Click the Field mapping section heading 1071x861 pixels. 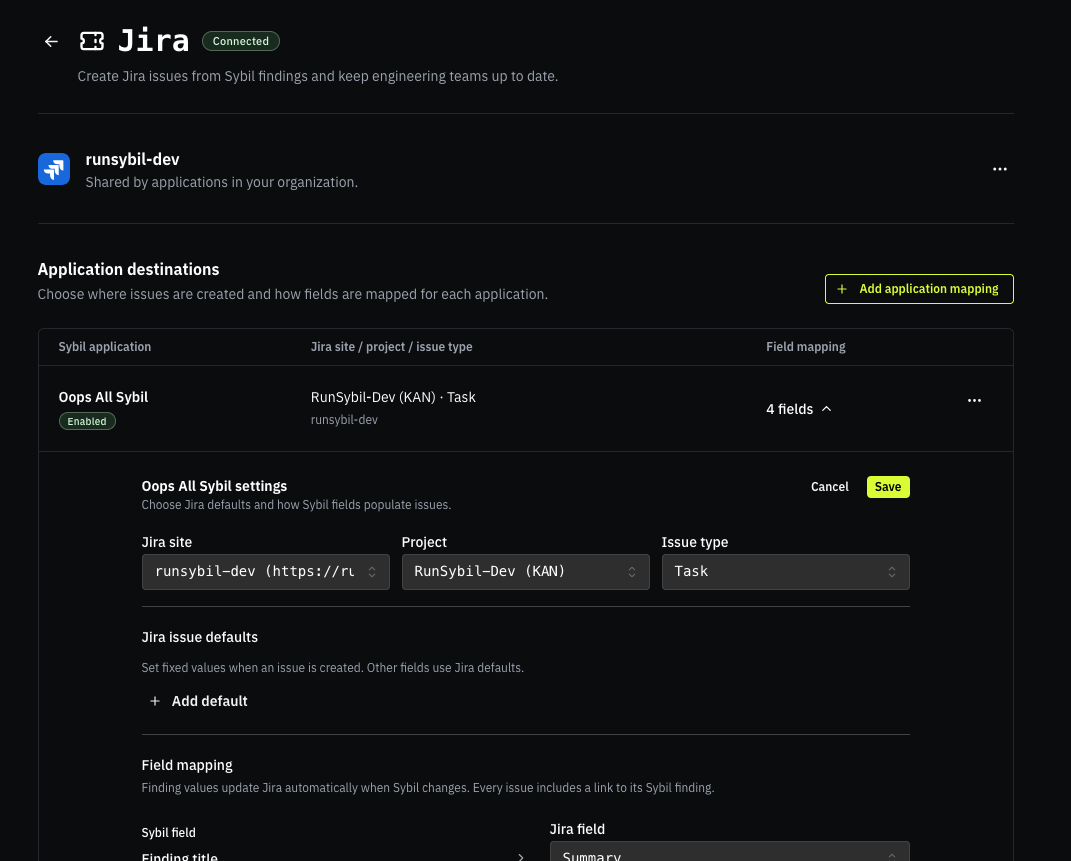coord(186,765)
